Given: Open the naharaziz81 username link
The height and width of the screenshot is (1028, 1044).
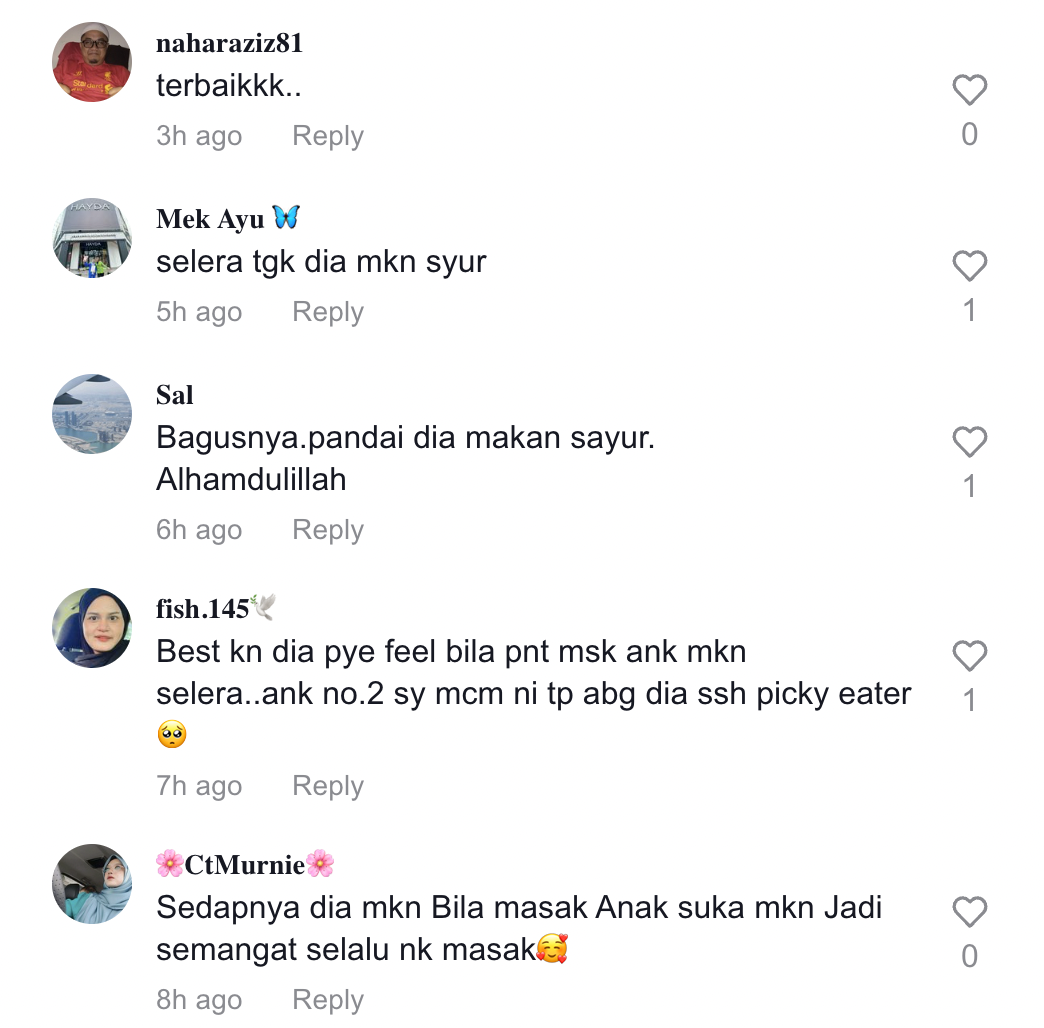Looking at the screenshot, I should click(230, 43).
